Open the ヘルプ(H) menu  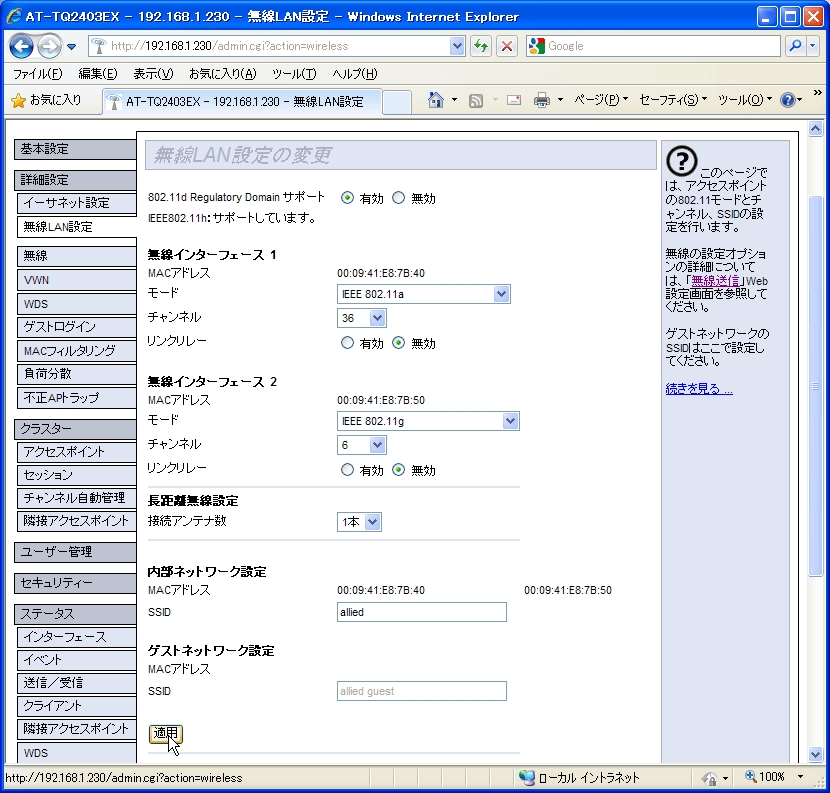(x=354, y=74)
